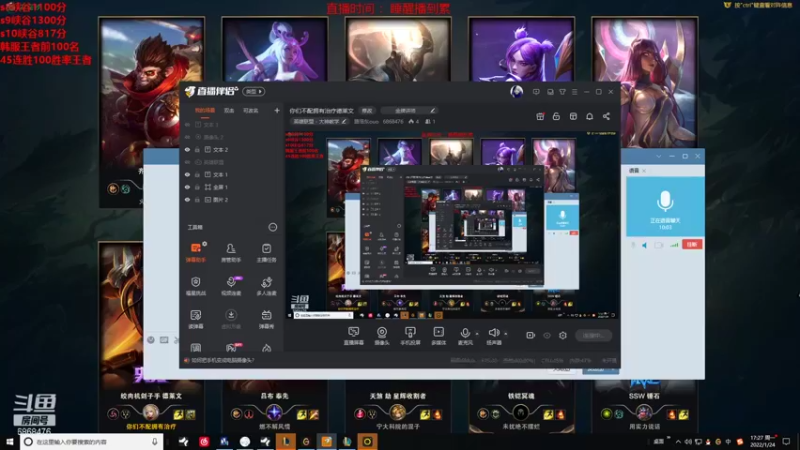Add a new scene with plus icon
The height and width of the screenshot is (450, 800).
click(277, 110)
